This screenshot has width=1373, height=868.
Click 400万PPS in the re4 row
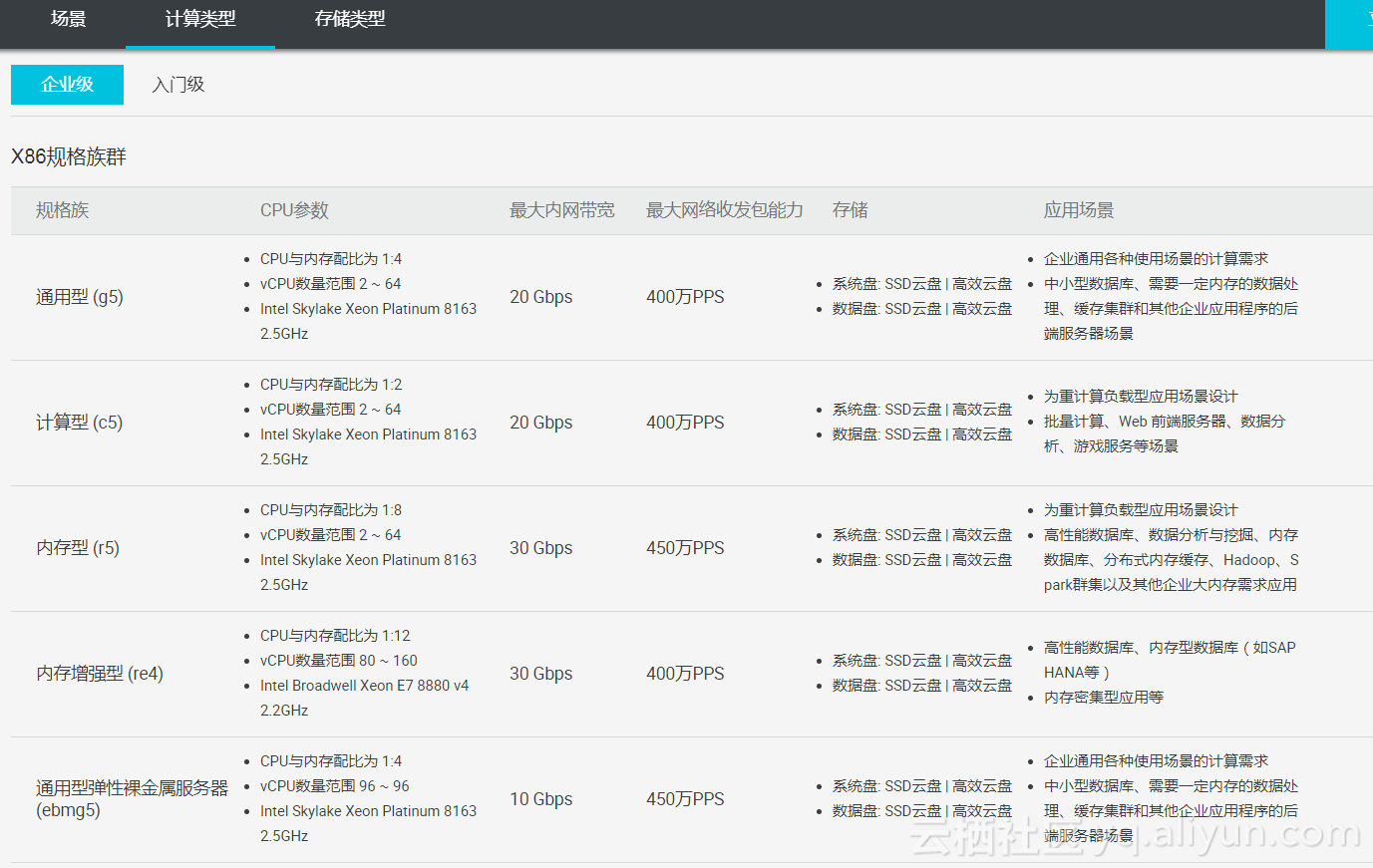685,674
